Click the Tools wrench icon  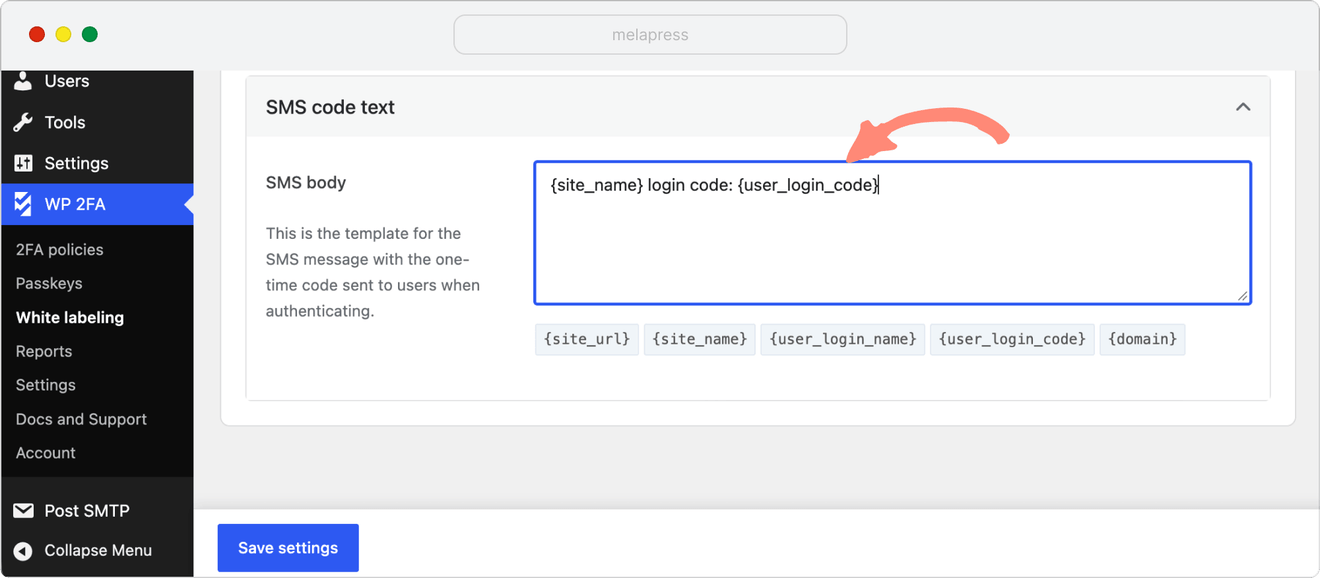pyautogui.click(x=23, y=122)
